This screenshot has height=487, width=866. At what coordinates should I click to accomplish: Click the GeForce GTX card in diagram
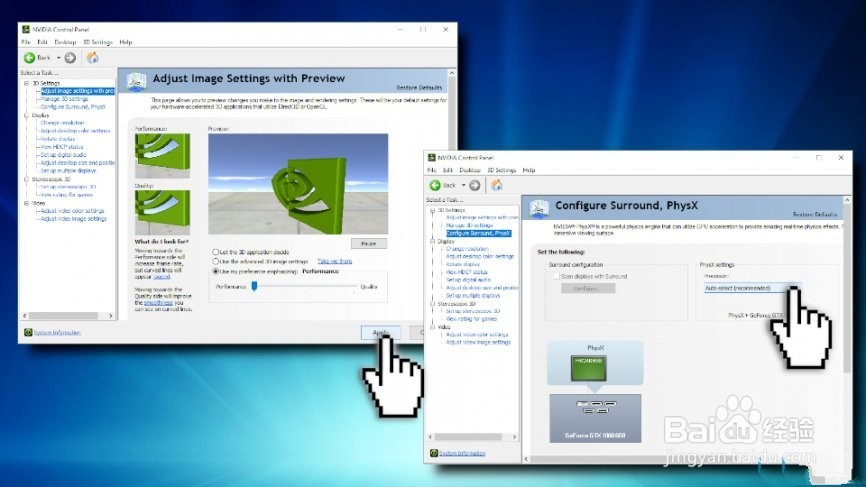coord(595,418)
